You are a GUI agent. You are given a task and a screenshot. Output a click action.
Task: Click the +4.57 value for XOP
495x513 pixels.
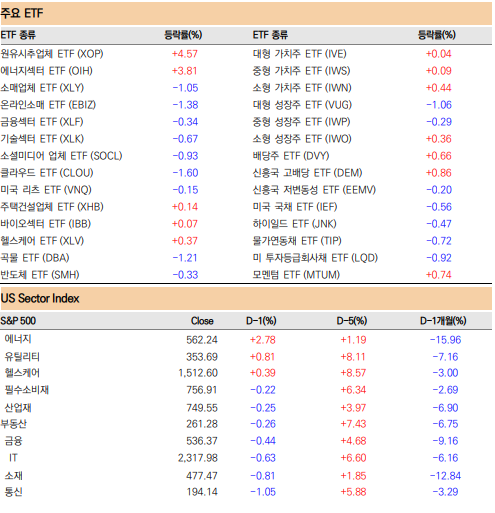(185, 54)
